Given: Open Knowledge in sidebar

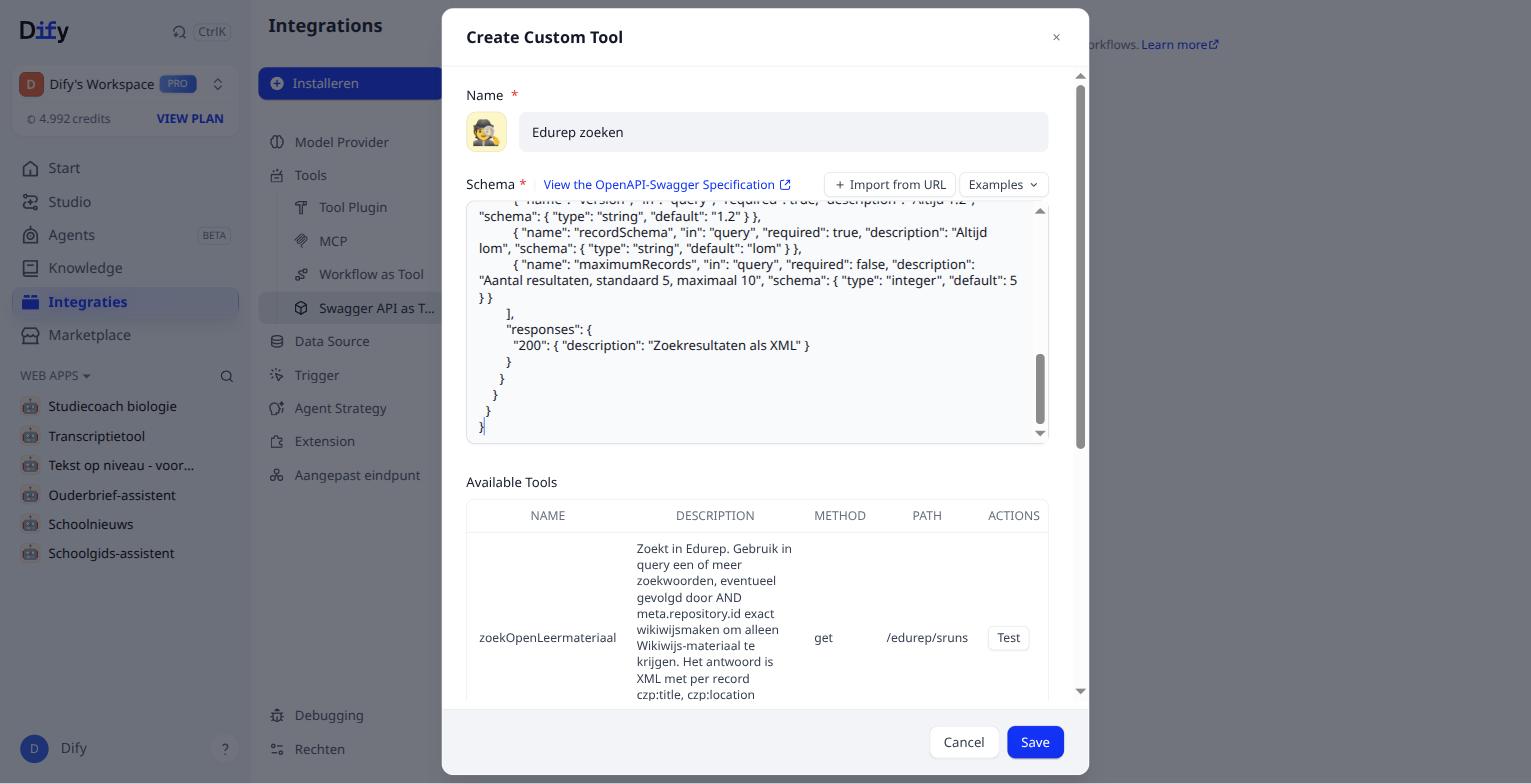Looking at the screenshot, I should (125, 268).
